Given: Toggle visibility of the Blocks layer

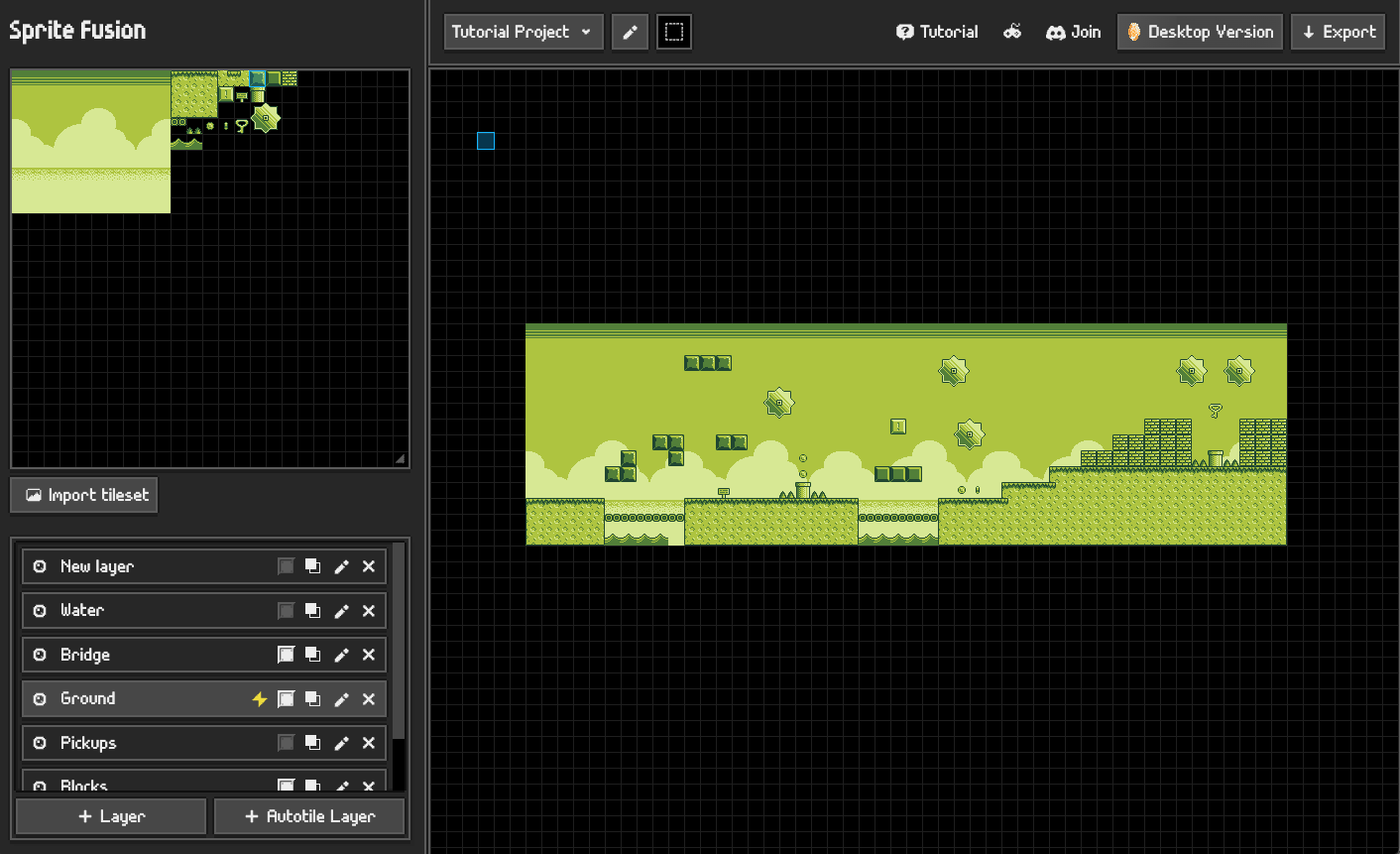Looking at the screenshot, I should [x=38, y=785].
